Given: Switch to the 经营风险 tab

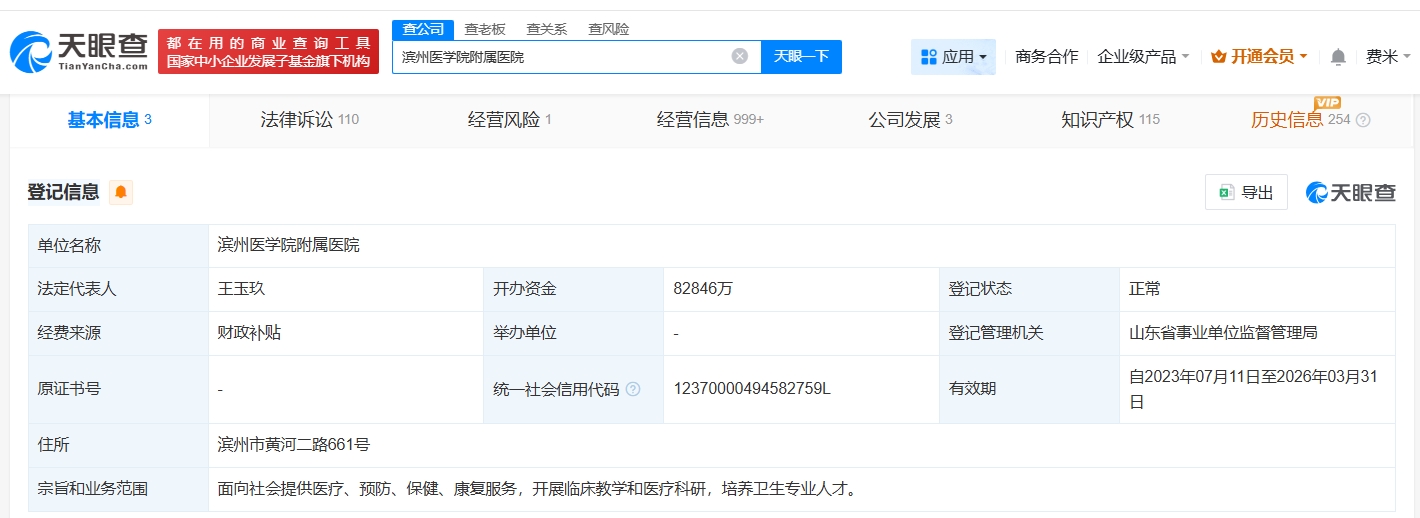Looking at the screenshot, I should click(509, 120).
